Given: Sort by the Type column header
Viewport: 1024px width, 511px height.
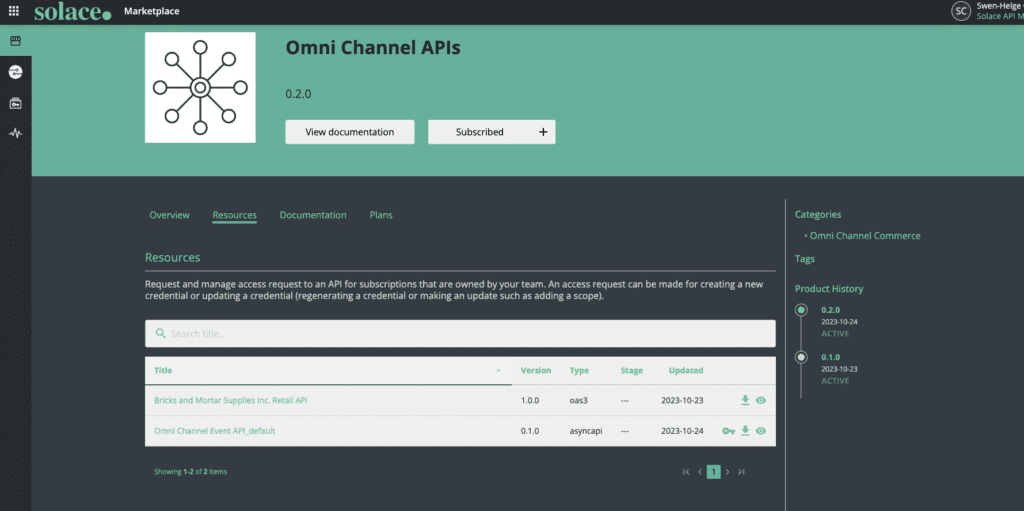Looking at the screenshot, I should coord(579,371).
